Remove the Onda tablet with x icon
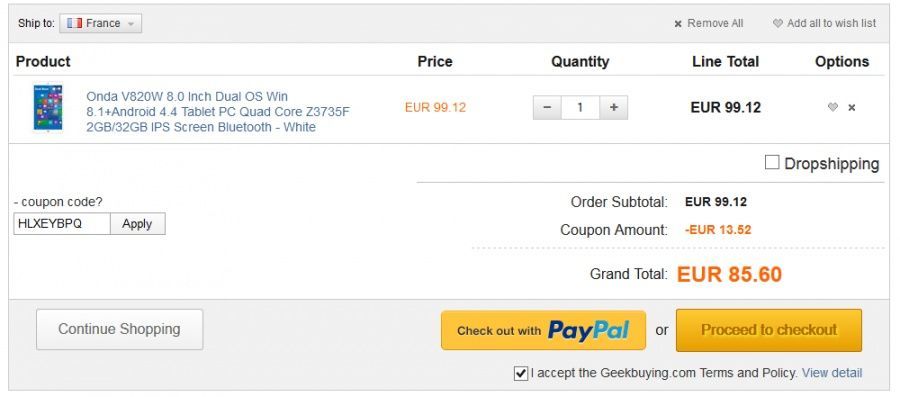 pos(852,107)
